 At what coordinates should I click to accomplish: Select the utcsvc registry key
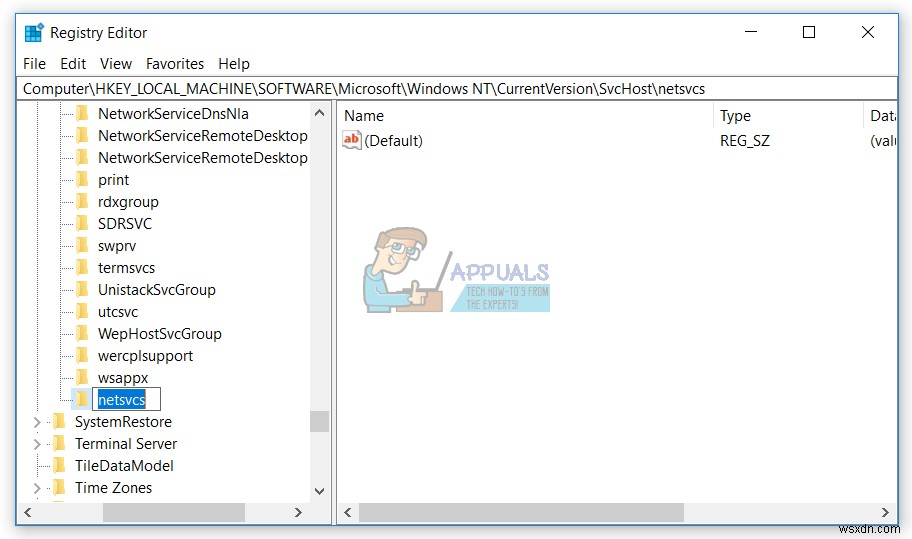tap(117, 312)
